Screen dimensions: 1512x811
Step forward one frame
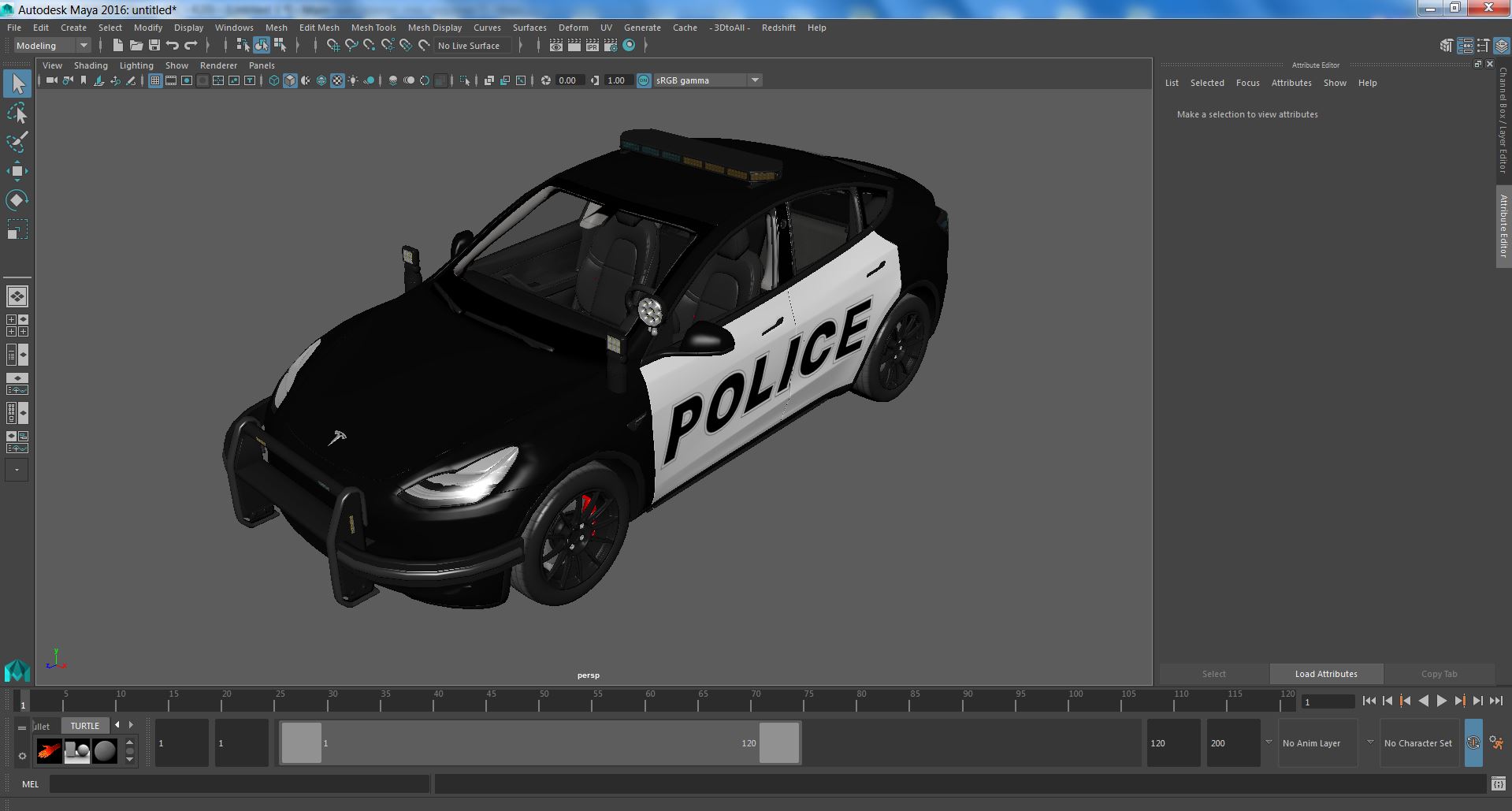point(1478,701)
